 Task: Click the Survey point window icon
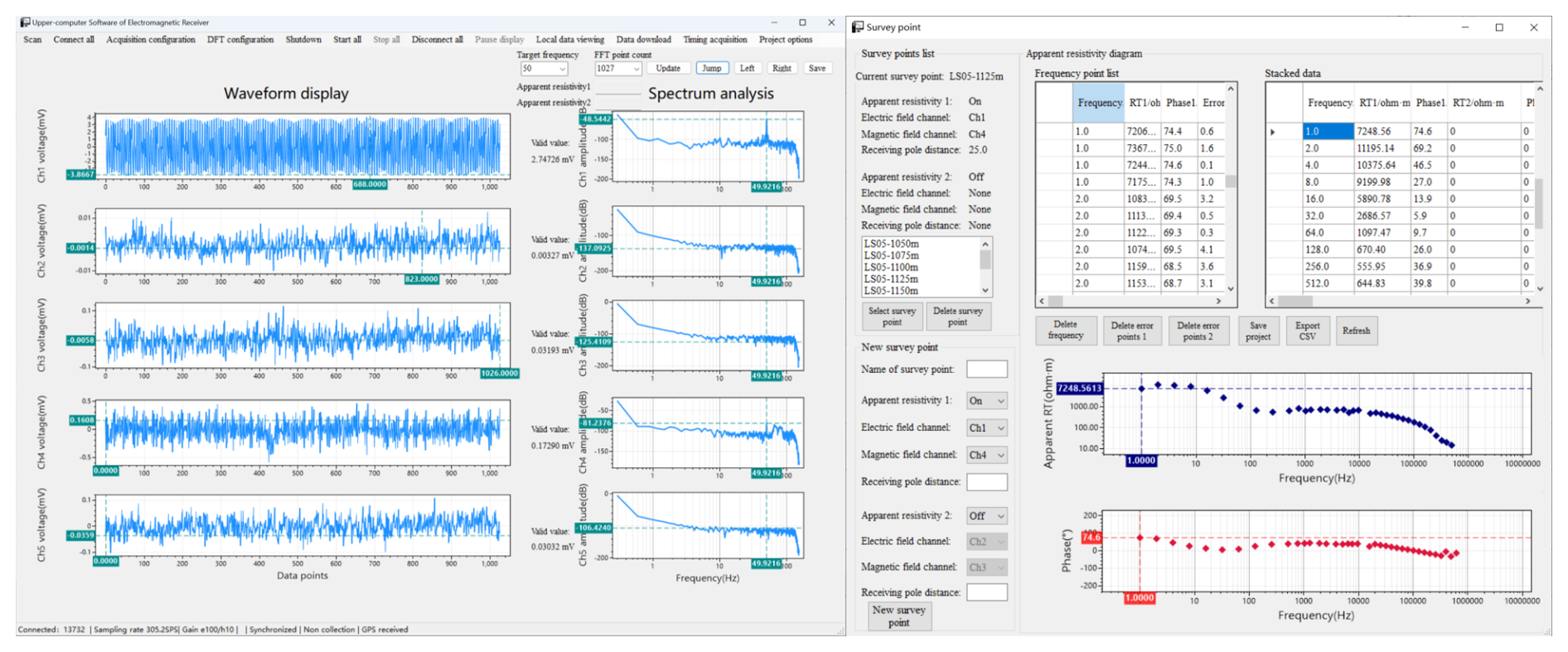[x=858, y=27]
